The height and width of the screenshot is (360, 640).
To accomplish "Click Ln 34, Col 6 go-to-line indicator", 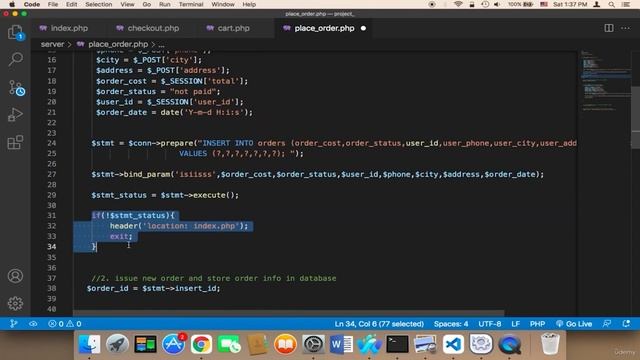I will [x=379, y=324].
